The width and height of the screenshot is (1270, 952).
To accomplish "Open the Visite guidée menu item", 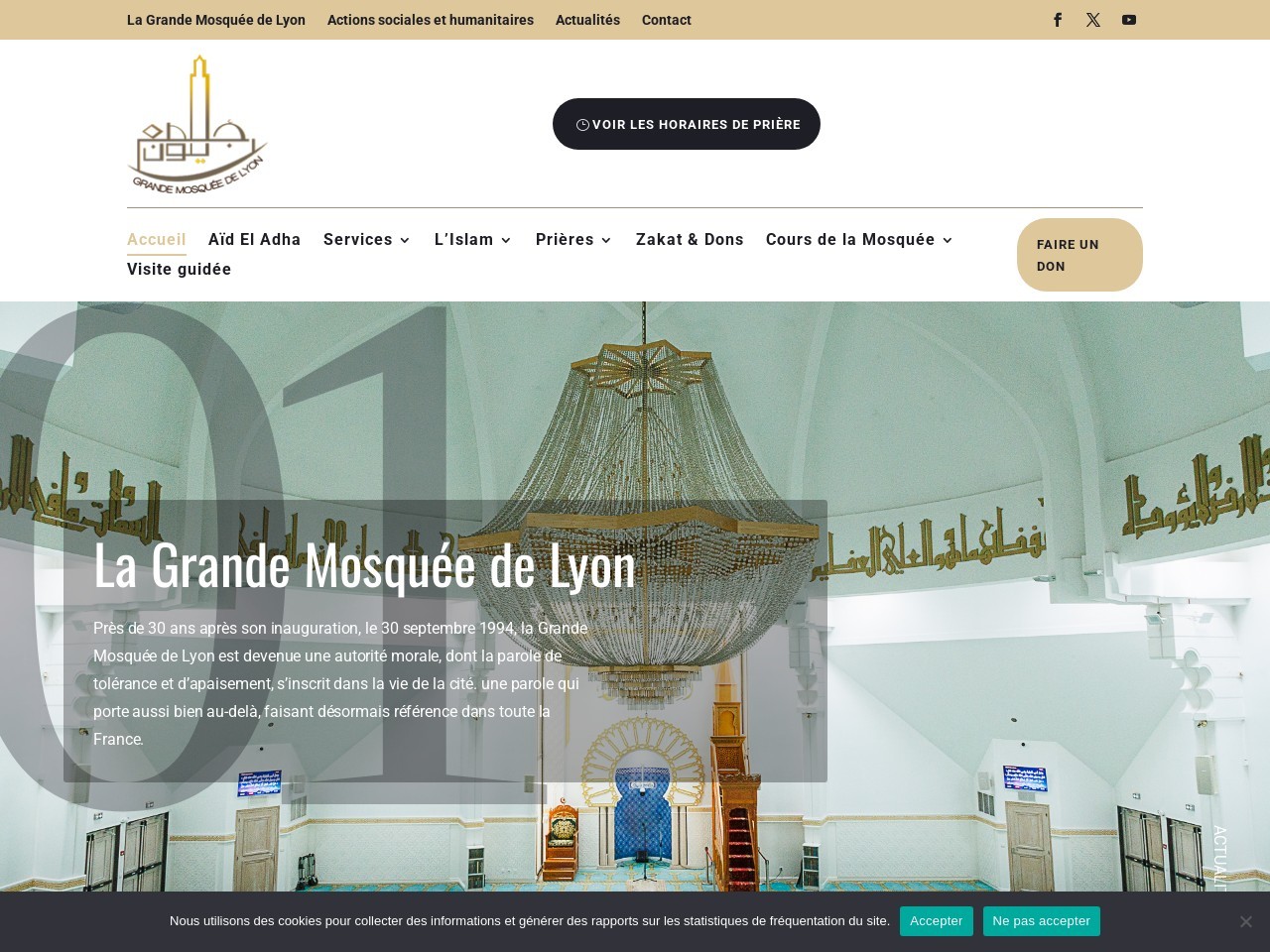I will (180, 269).
